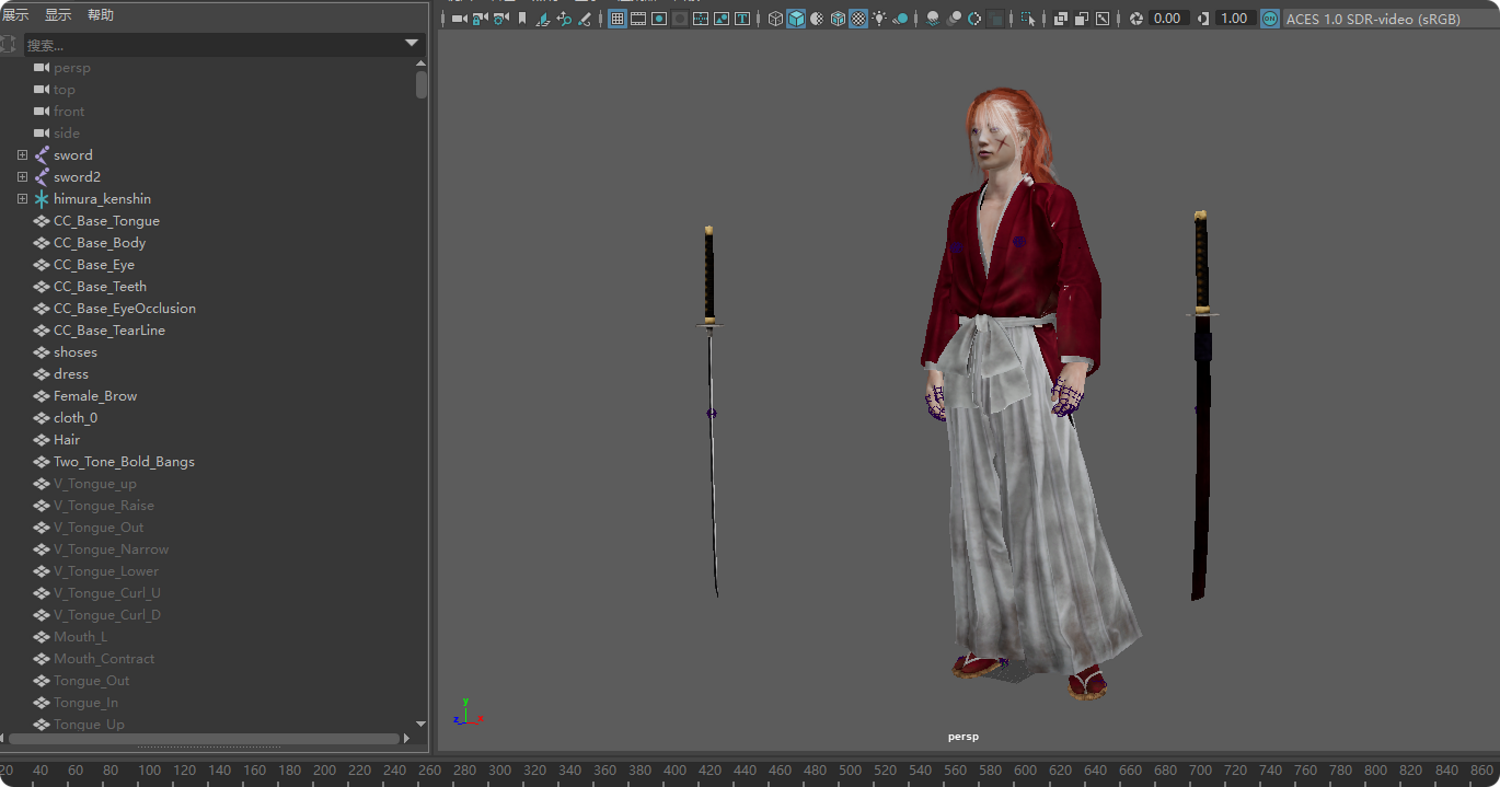Viewport: 1500px width, 787px height.
Task: Click the camera icon beside persp in the outliner
Action: tap(41, 68)
